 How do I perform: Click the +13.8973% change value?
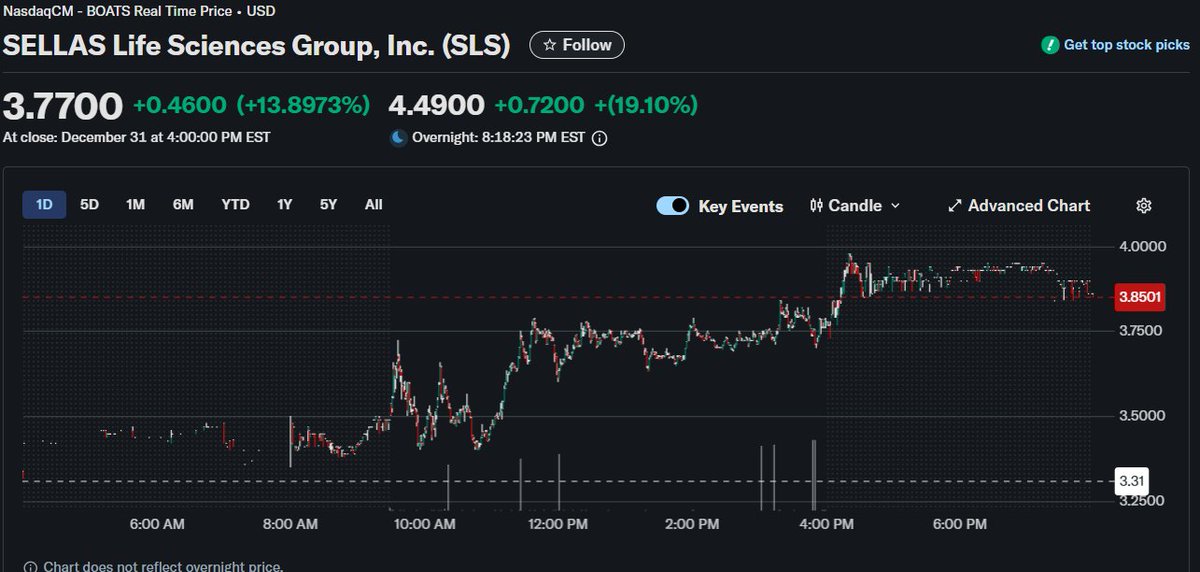click(303, 105)
